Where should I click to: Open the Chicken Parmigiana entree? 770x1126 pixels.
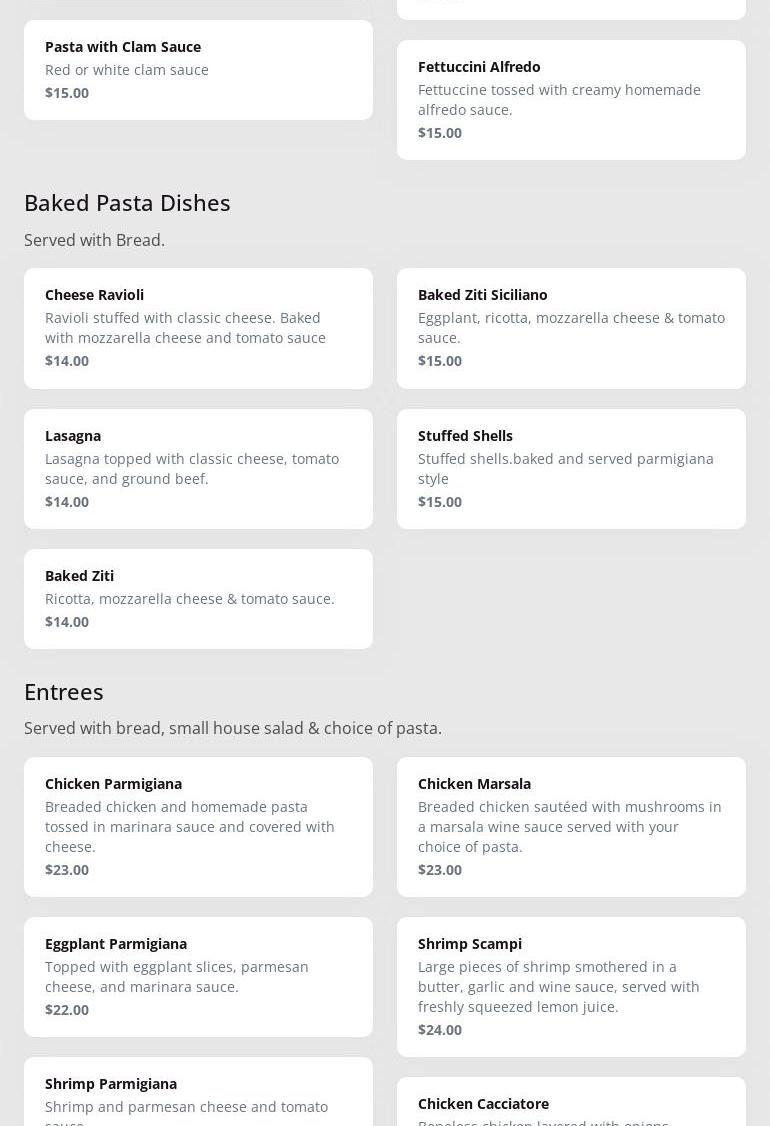pos(198,826)
